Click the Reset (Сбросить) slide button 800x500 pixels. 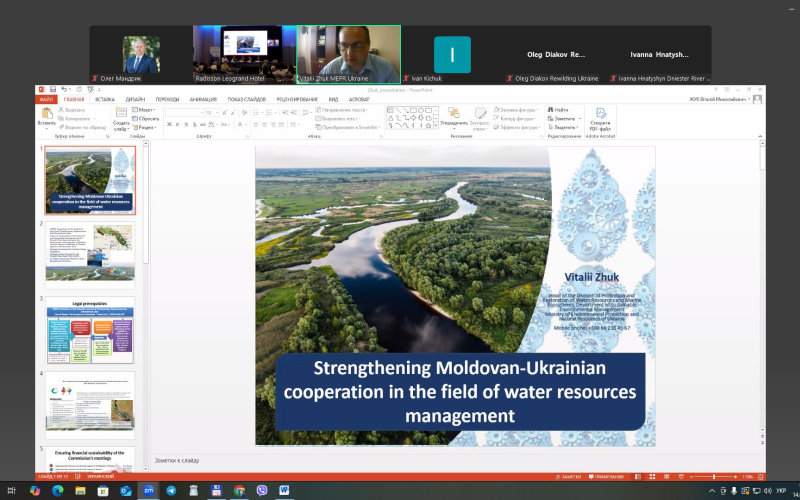coord(146,118)
